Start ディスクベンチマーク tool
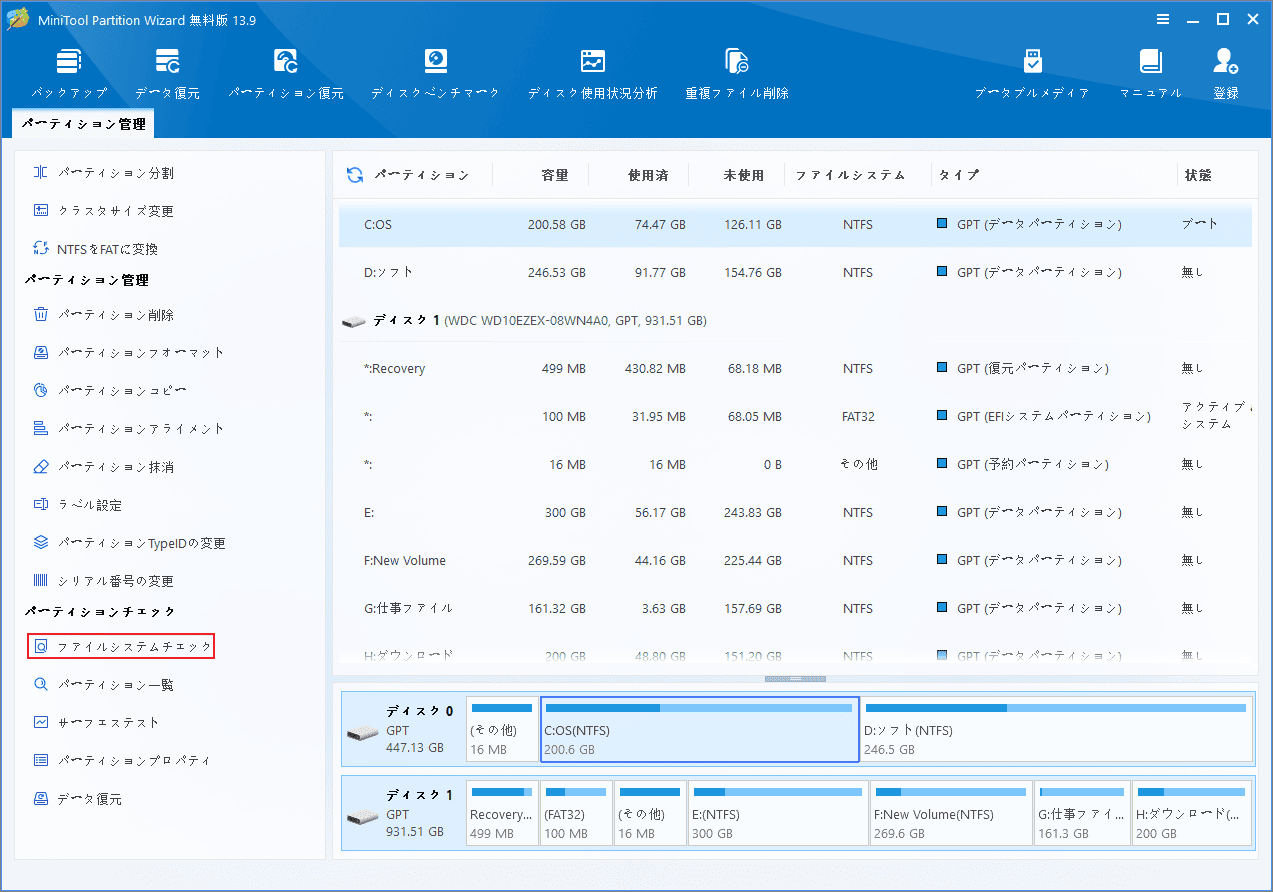Screen dimensions: 1273x892 pyautogui.click(x=435, y=74)
